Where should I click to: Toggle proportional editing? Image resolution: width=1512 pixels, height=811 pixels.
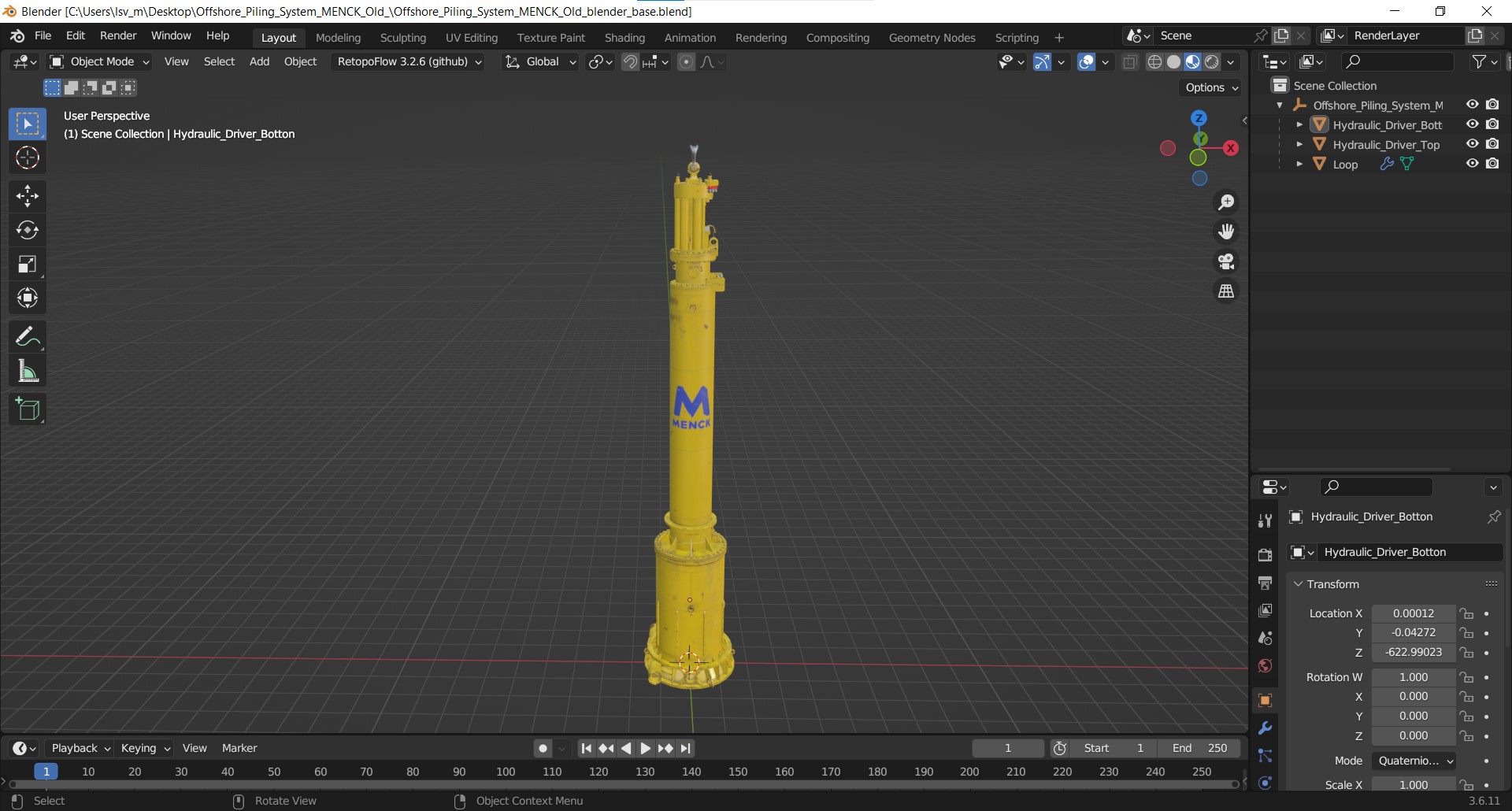[687, 62]
